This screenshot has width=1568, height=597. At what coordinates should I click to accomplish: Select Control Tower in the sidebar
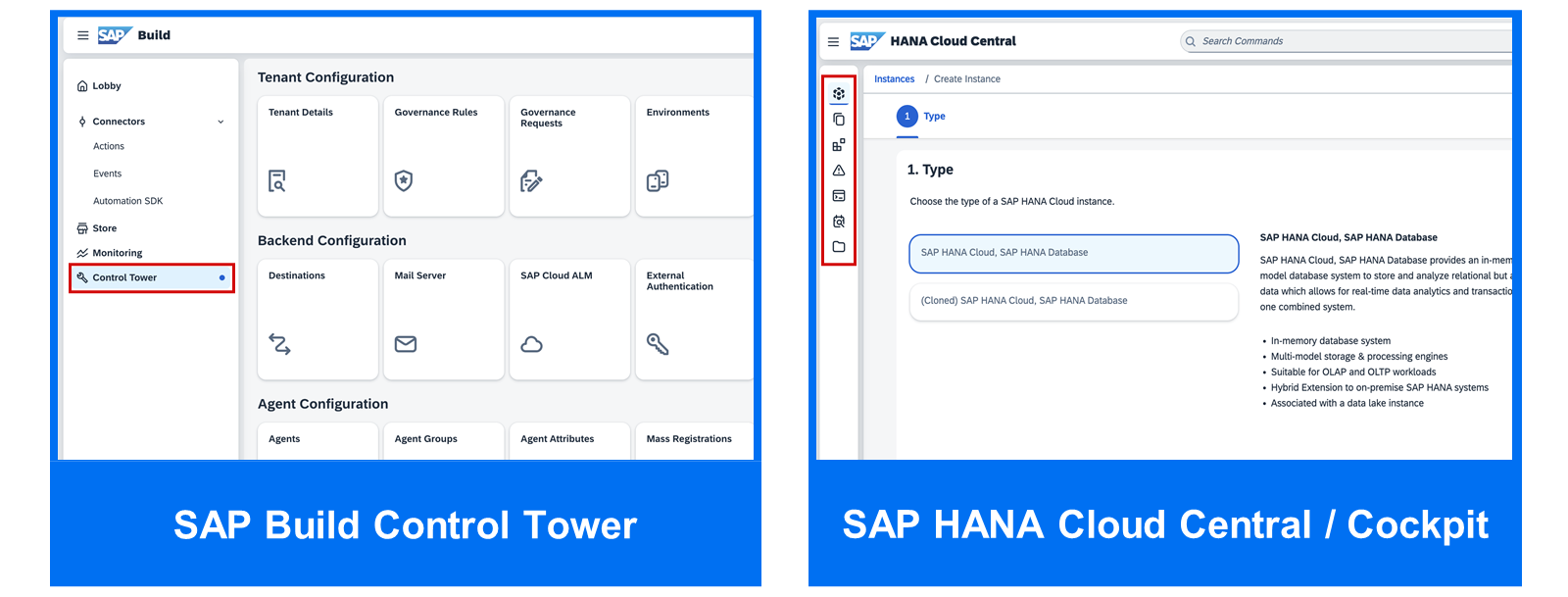[151, 277]
